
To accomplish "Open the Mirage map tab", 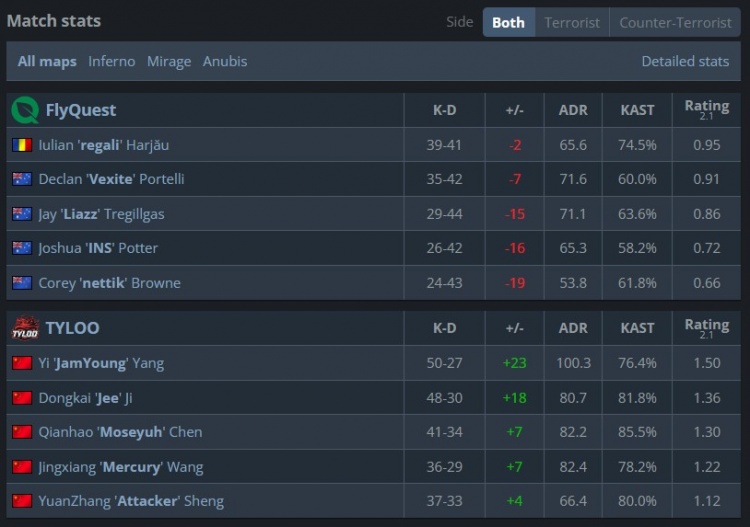I will point(169,61).
